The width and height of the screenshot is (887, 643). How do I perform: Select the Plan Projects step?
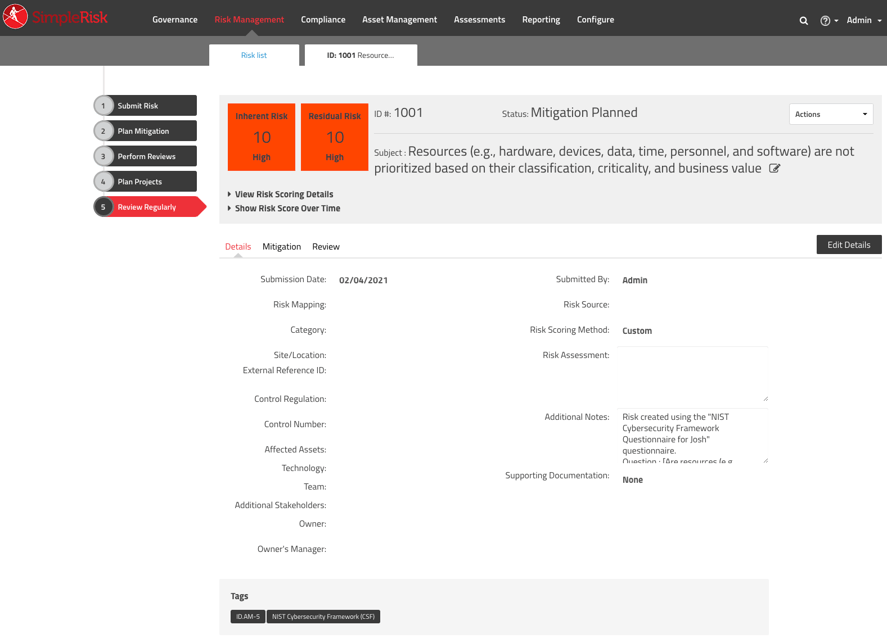tap(145, 180)
